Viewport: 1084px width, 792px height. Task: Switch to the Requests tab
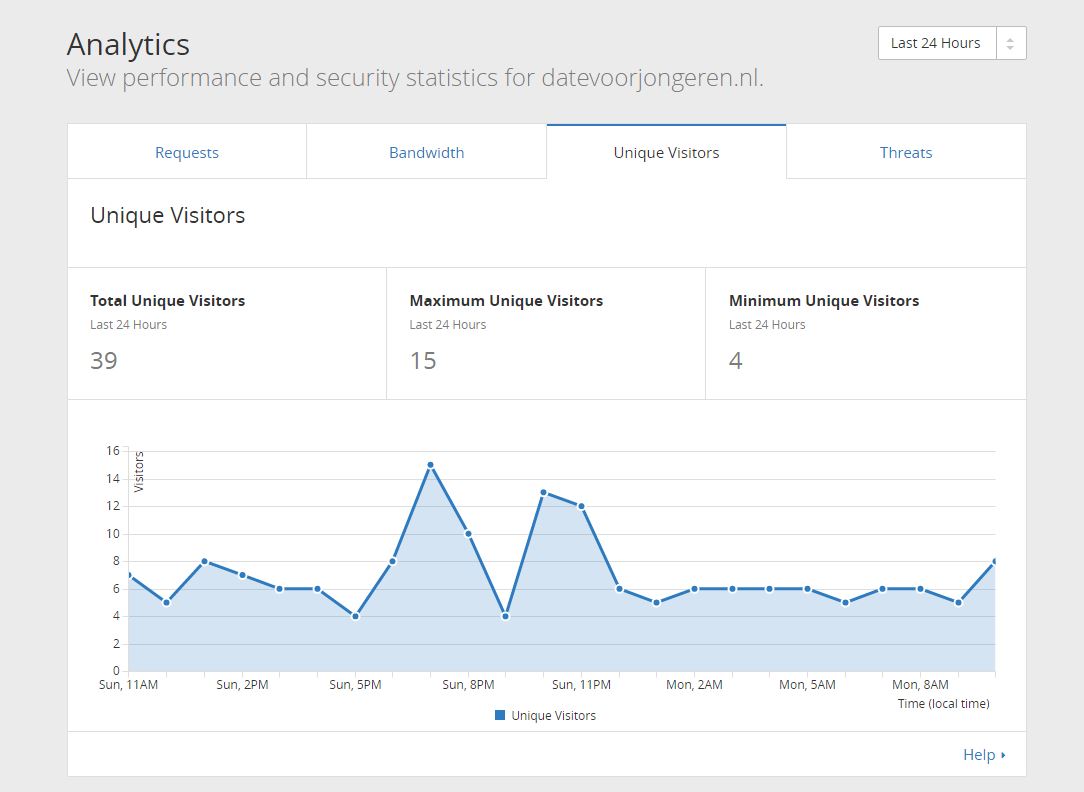pyautogui.click(x=187, y=152)
